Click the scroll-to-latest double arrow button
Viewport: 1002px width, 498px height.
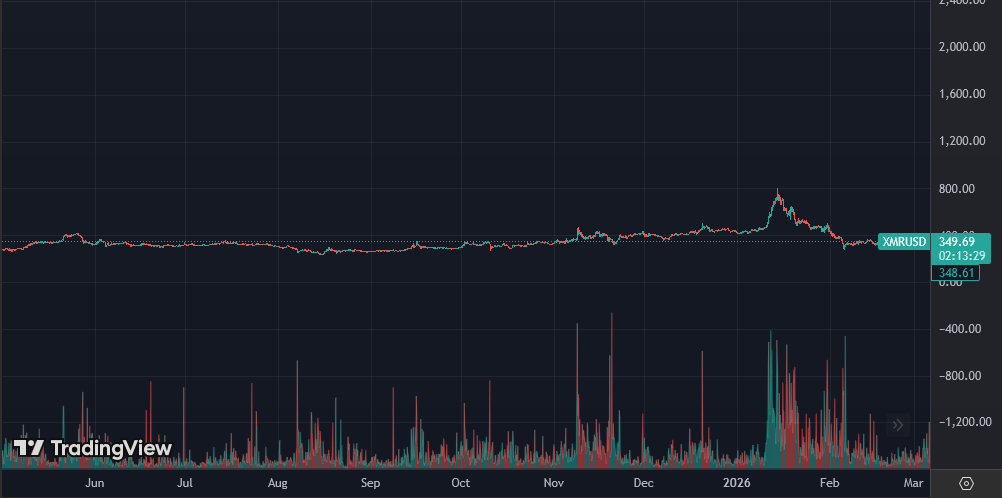click(897, 425)
